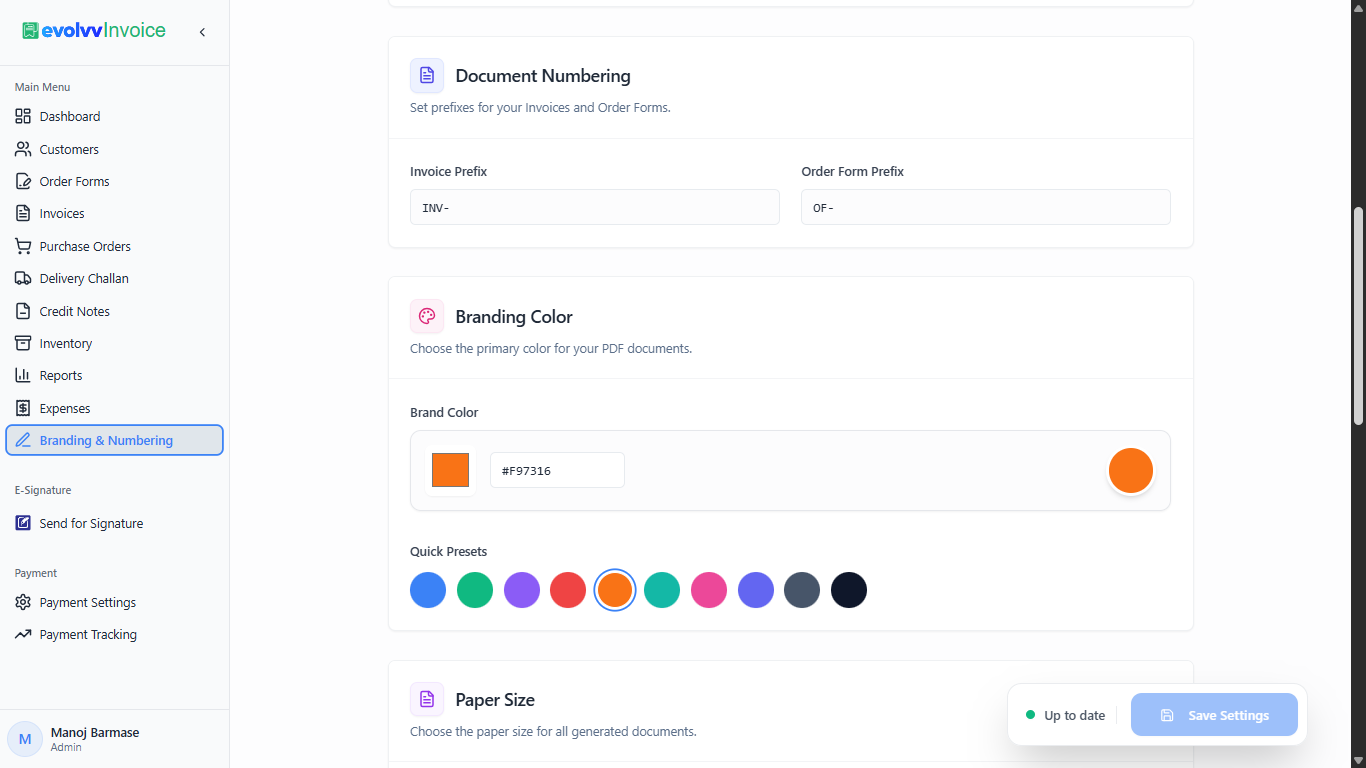
Task: Open the Invoices menu item
Action: pyautogui.click(x=62, y=213)
